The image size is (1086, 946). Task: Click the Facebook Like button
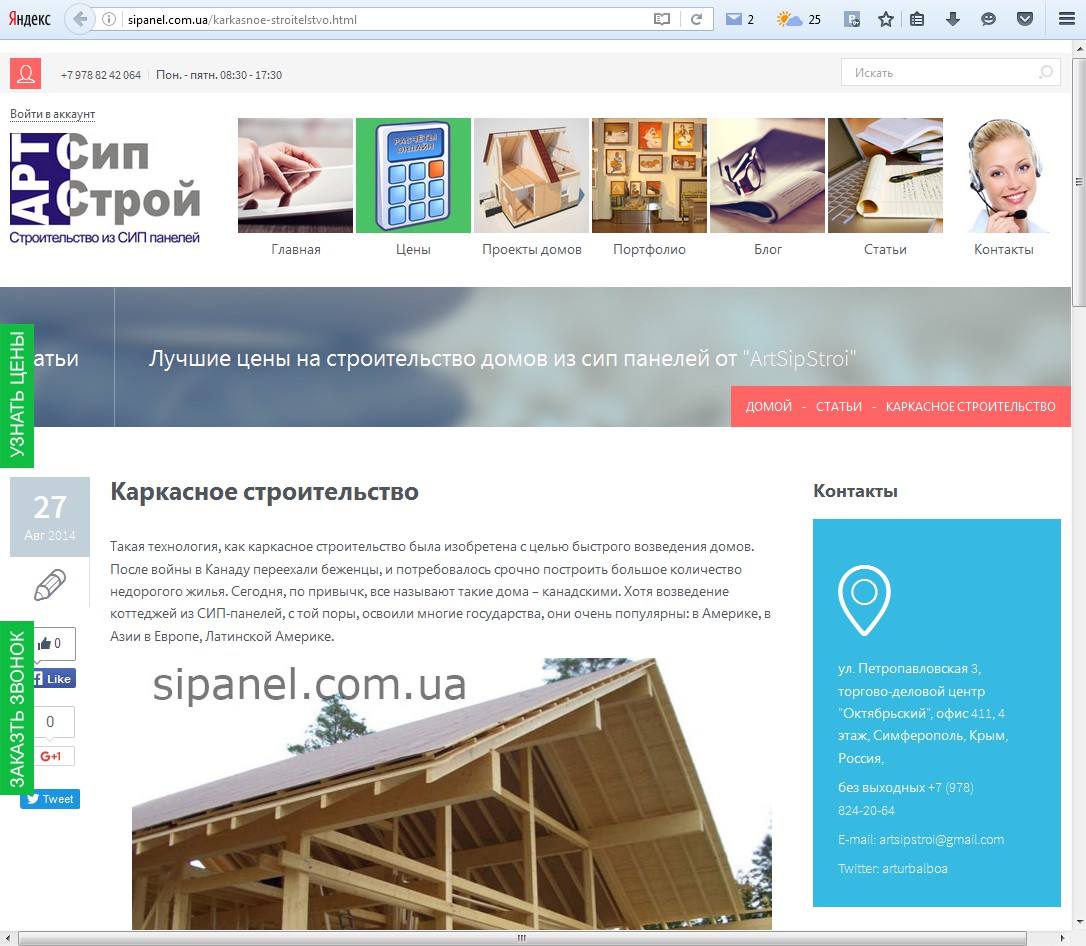pyautogui.click(x=53, y=679)
